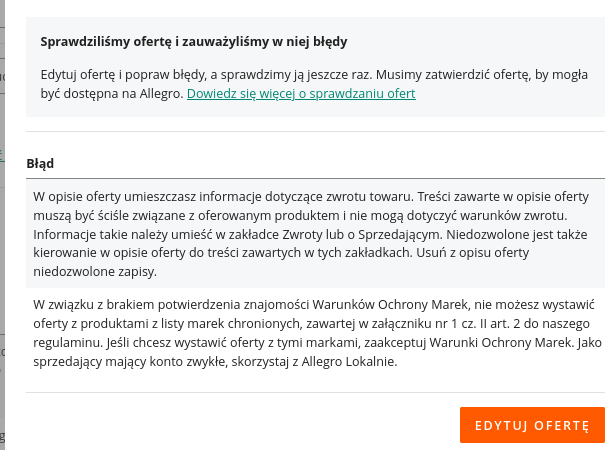Click the 'Błąd' column header

pyautogui.click(x=40, y=163)
